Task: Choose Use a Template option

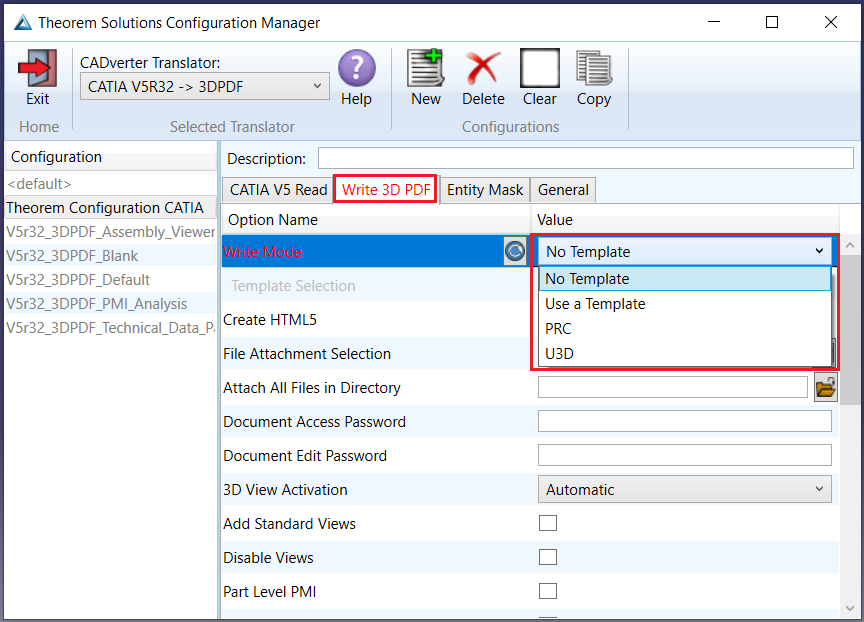Action: coord(684,304)
